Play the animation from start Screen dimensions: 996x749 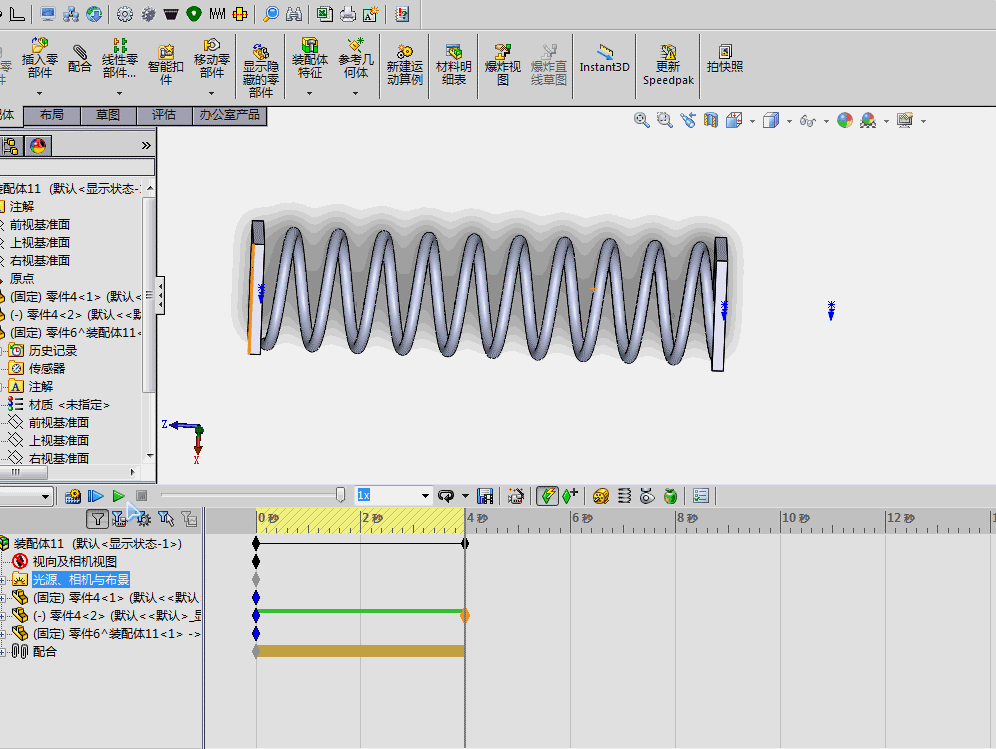tap(95, 496)
